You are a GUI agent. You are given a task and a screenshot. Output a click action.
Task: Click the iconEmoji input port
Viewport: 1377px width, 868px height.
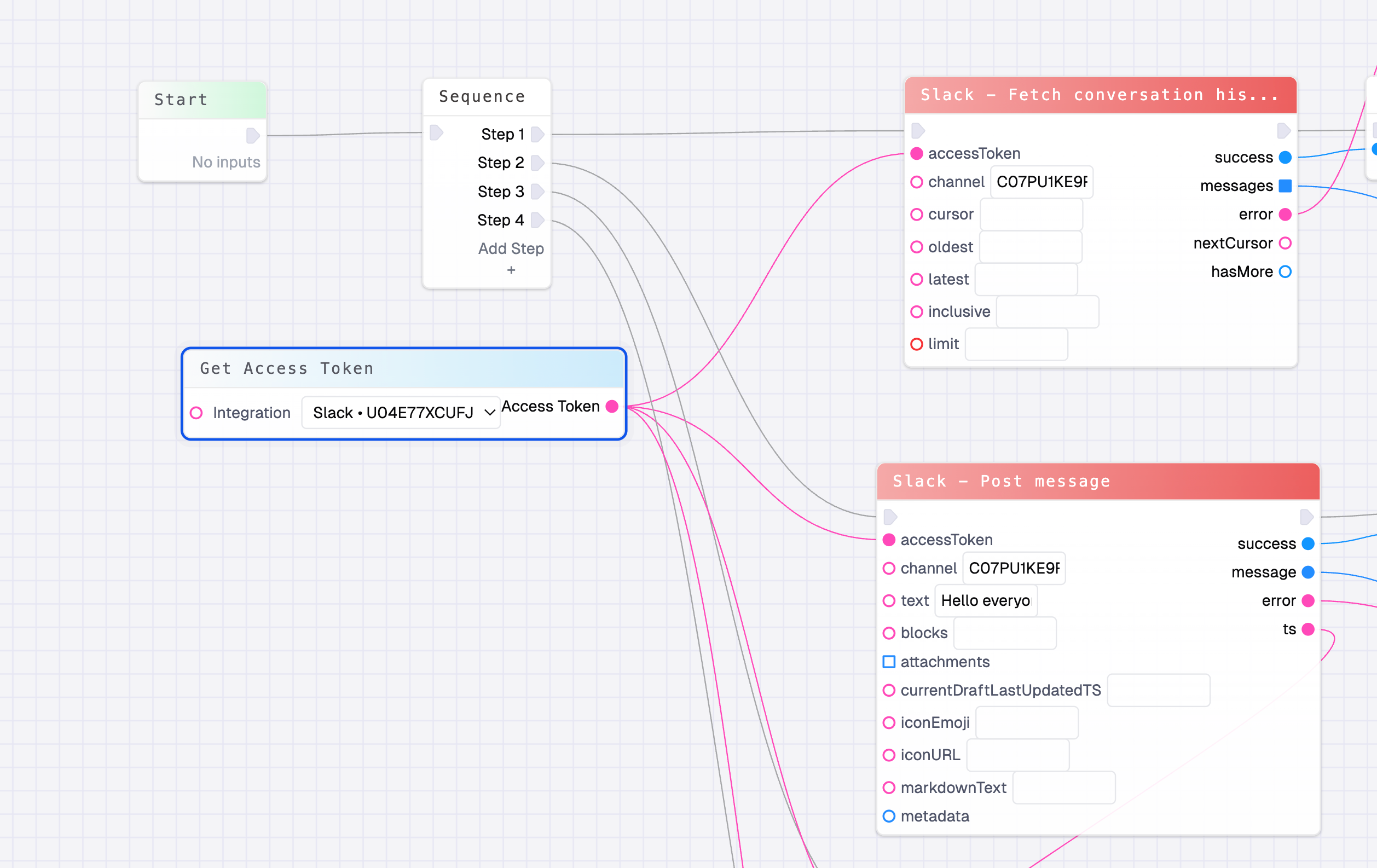(x=889, y=723)
